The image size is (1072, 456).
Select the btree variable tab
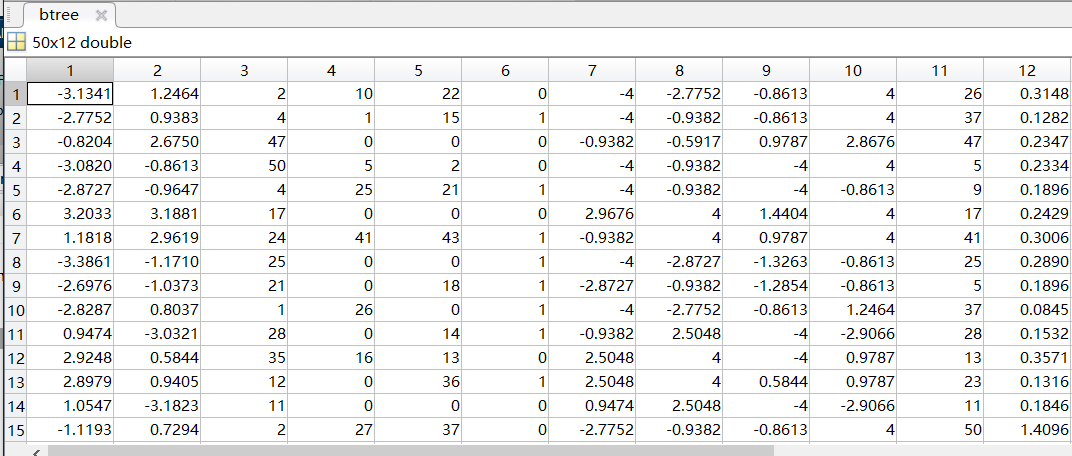[69, 15]
